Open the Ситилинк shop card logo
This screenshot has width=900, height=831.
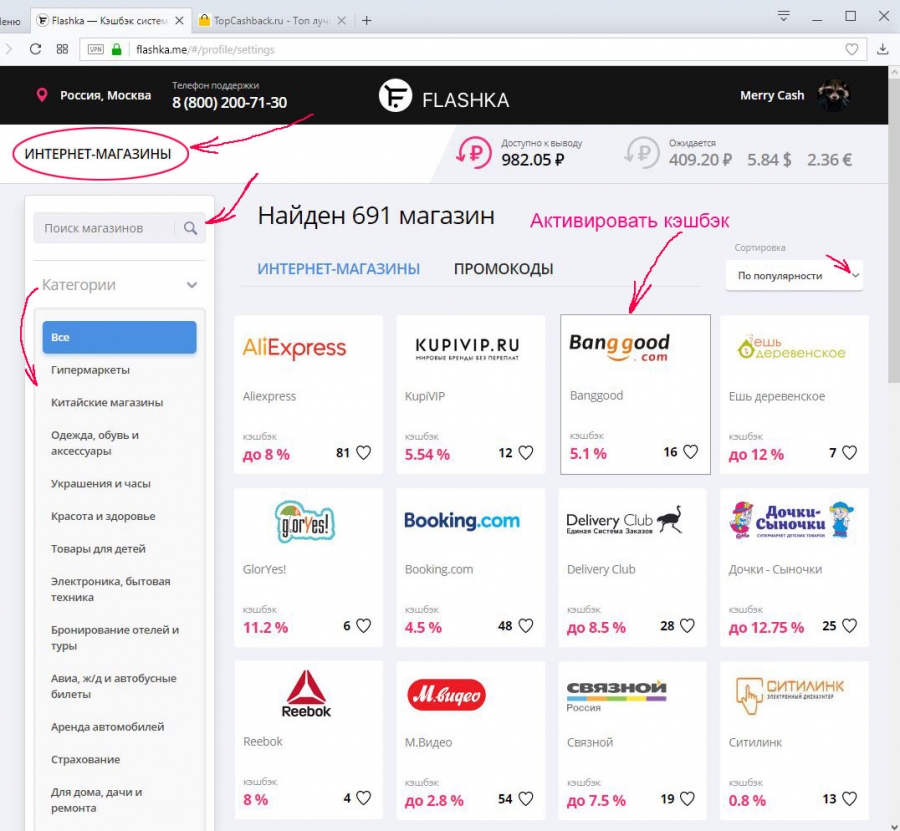pyautogui.click(x=790, y=695)
